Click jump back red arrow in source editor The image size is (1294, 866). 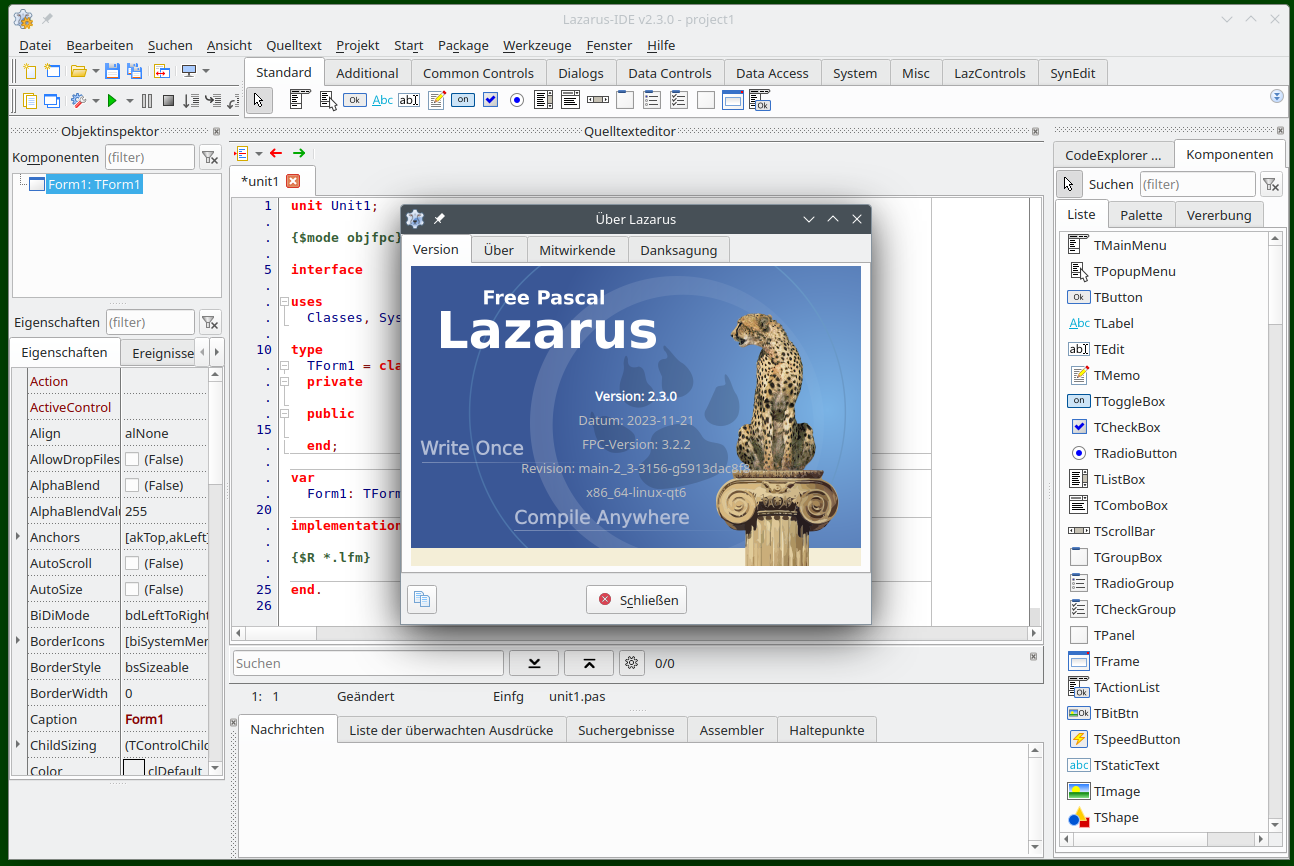(276, 153)
